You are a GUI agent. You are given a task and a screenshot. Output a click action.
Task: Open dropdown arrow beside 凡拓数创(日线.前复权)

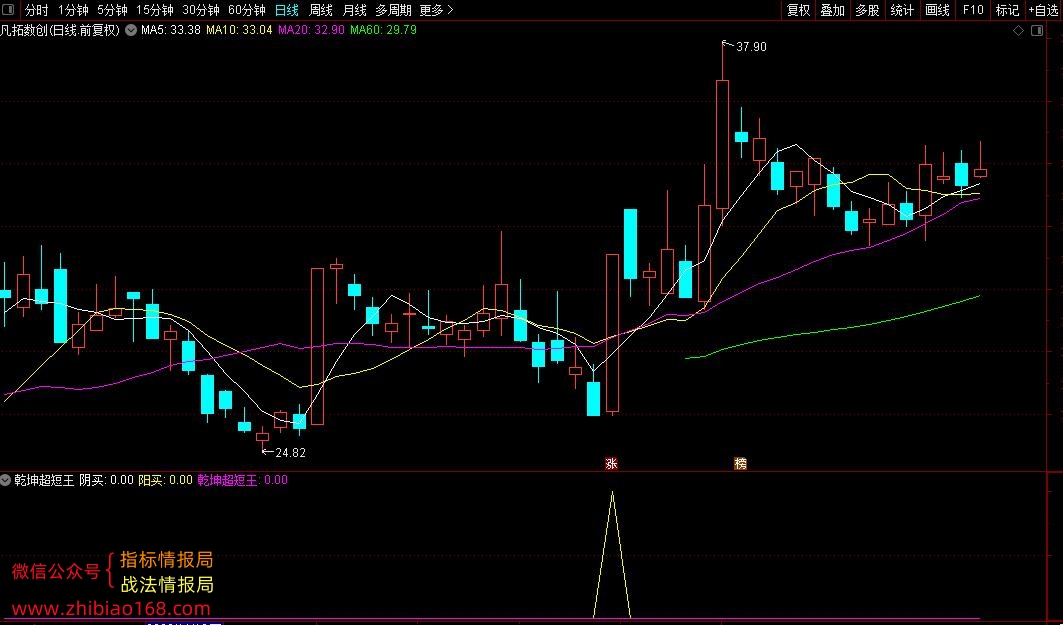[130, 31]
